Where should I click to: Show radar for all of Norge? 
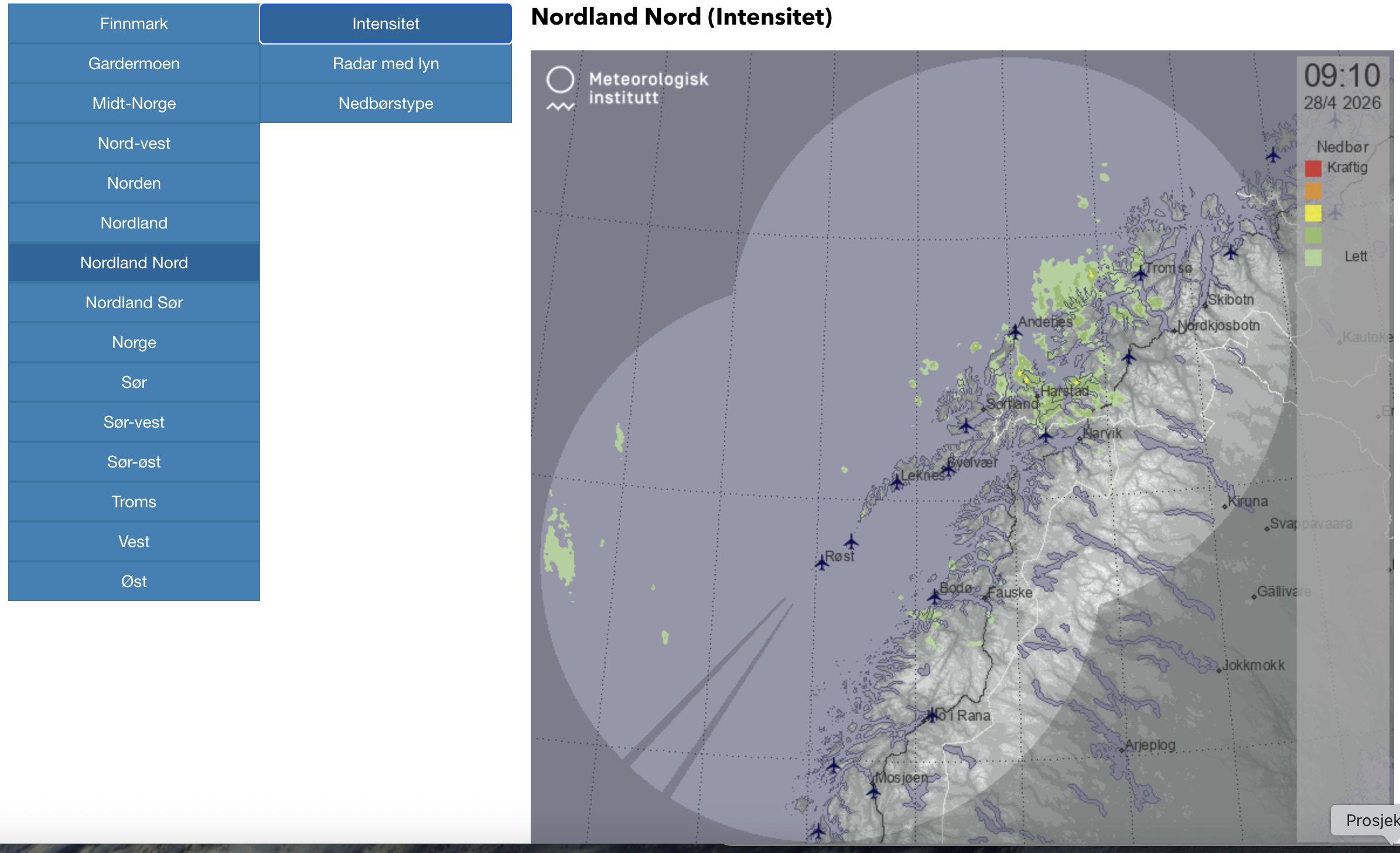pos(134,342)
